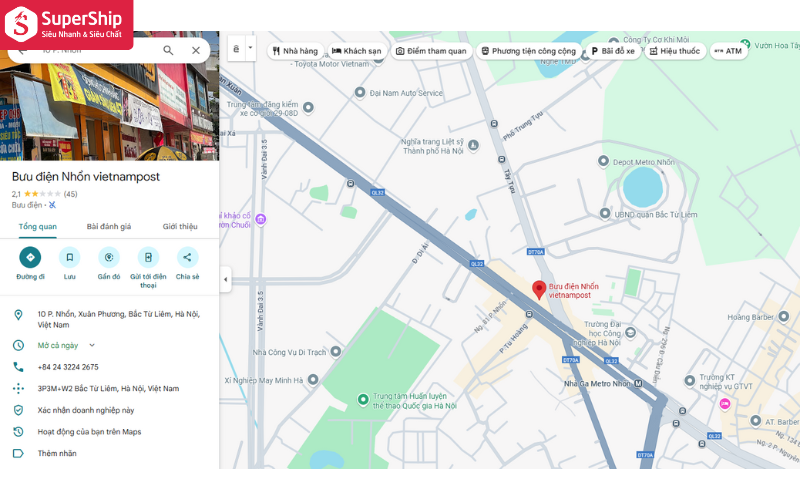Screen dimensions: 800x500
Task: Open the Bài đánh giá tab
Action: (x=109, y=227)
